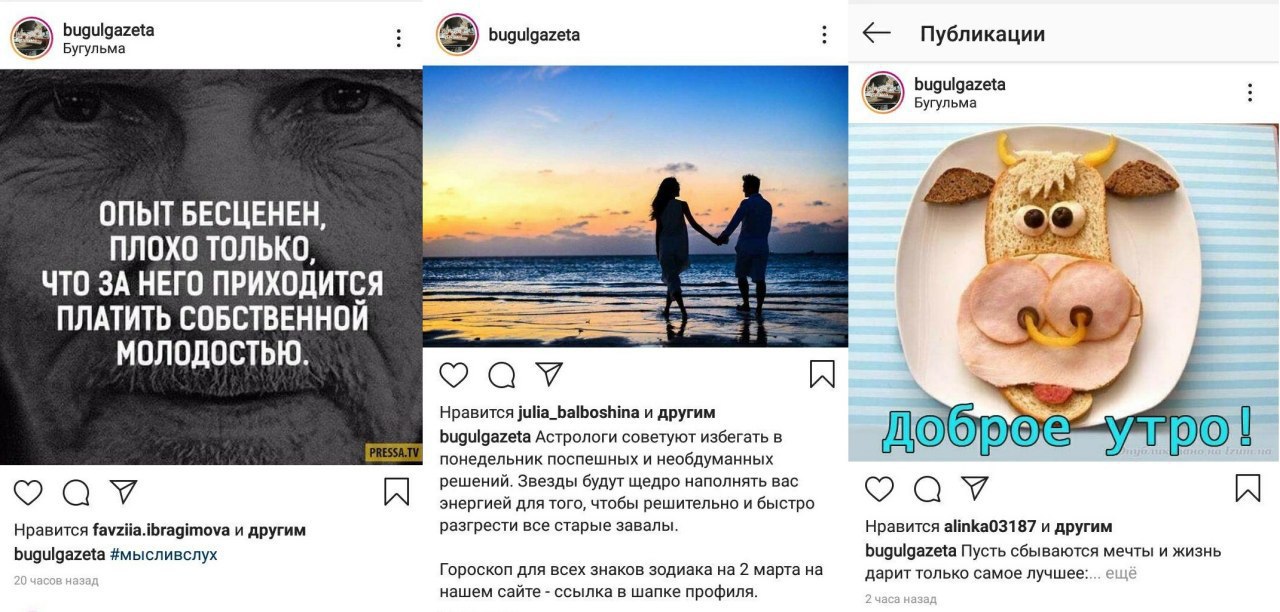This screenshot has height=612, width=1280.
Task: Tap the heart under the old man quote post
Action: click(28, 492)
